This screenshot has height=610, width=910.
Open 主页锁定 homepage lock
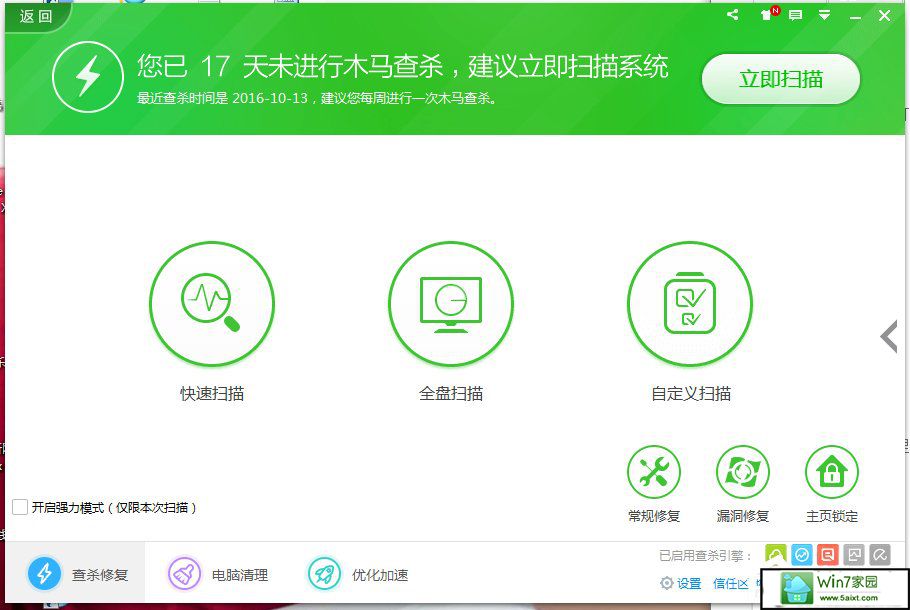pos(832,472)
